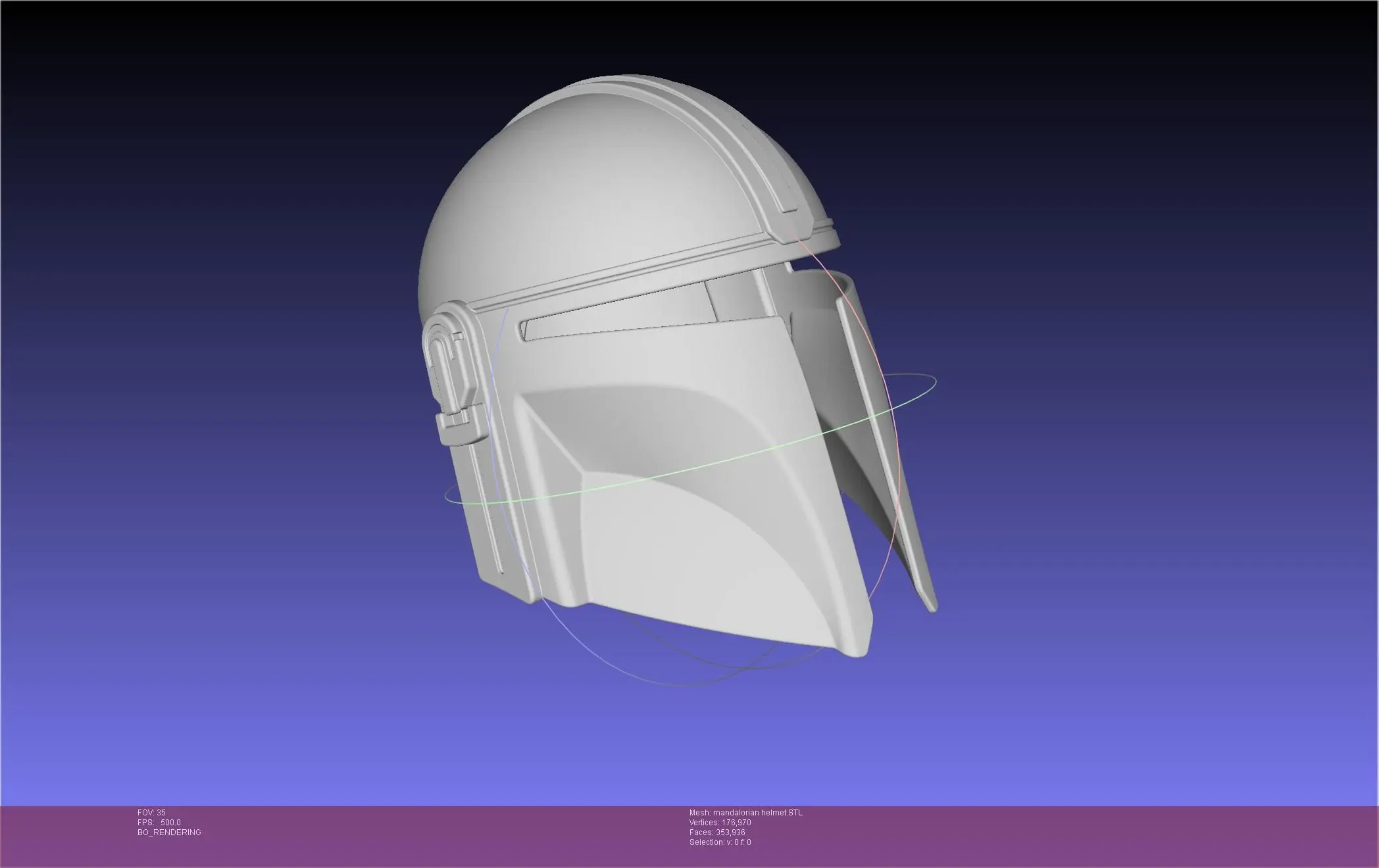This screenshot has width=1379, height=868.
Task: Click the 'BO_RENDERING' status label
Action: pyautogui.click(x=169, y=832)
